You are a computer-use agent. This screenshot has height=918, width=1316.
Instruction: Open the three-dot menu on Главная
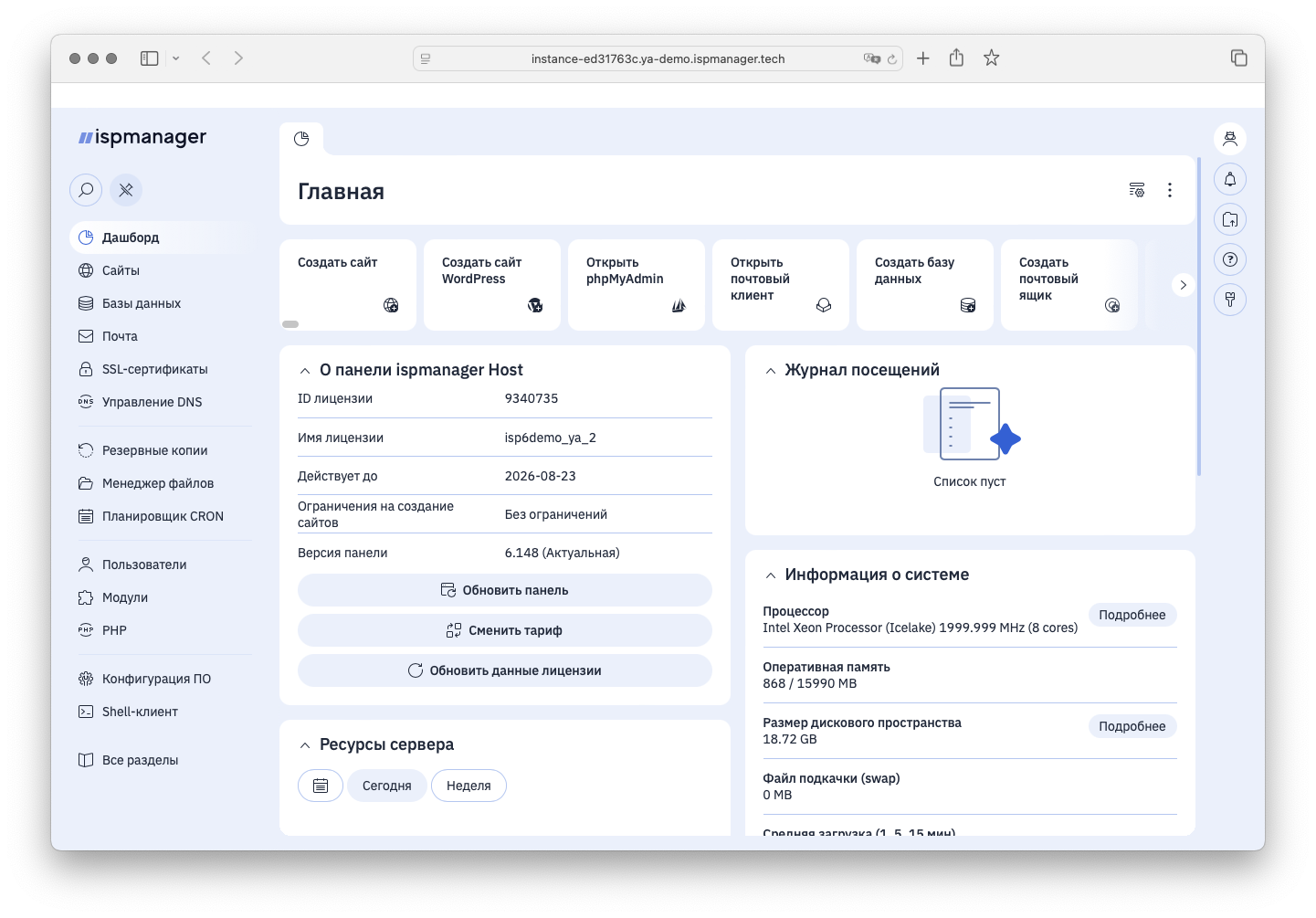(1169, 190)
